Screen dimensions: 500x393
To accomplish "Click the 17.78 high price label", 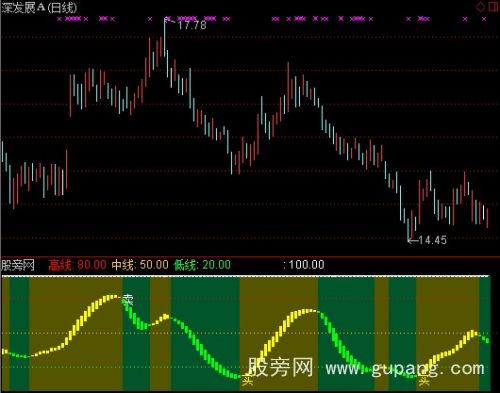I will click(192, 25).
